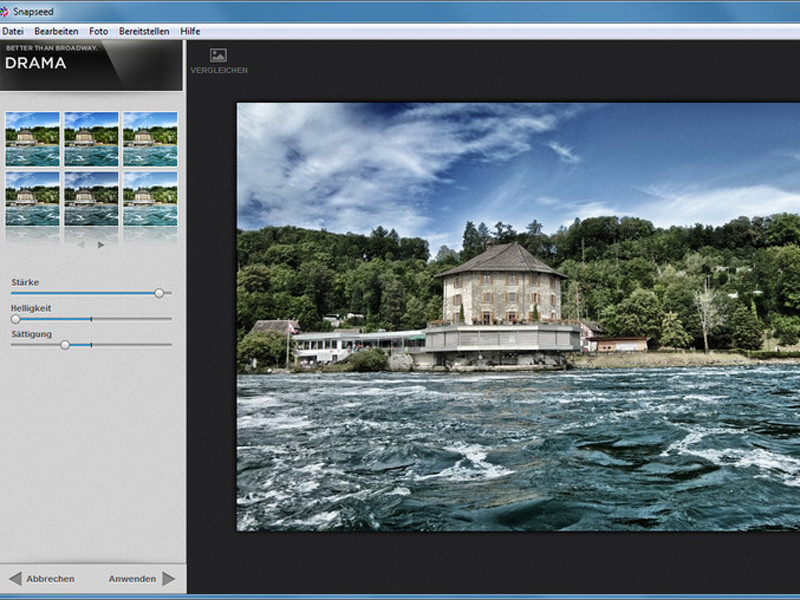Select last Drama preset thumbnail in bottom row

[150, 198]
